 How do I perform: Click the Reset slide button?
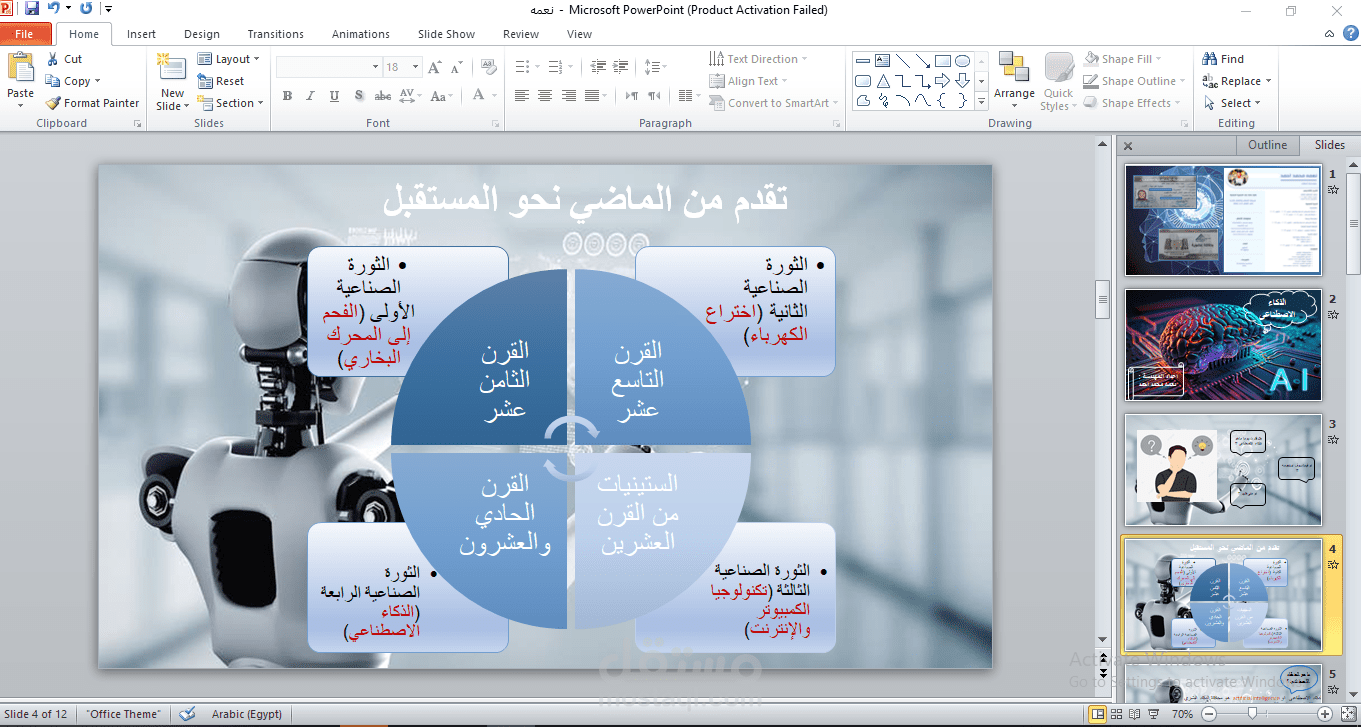pos(221,81)
